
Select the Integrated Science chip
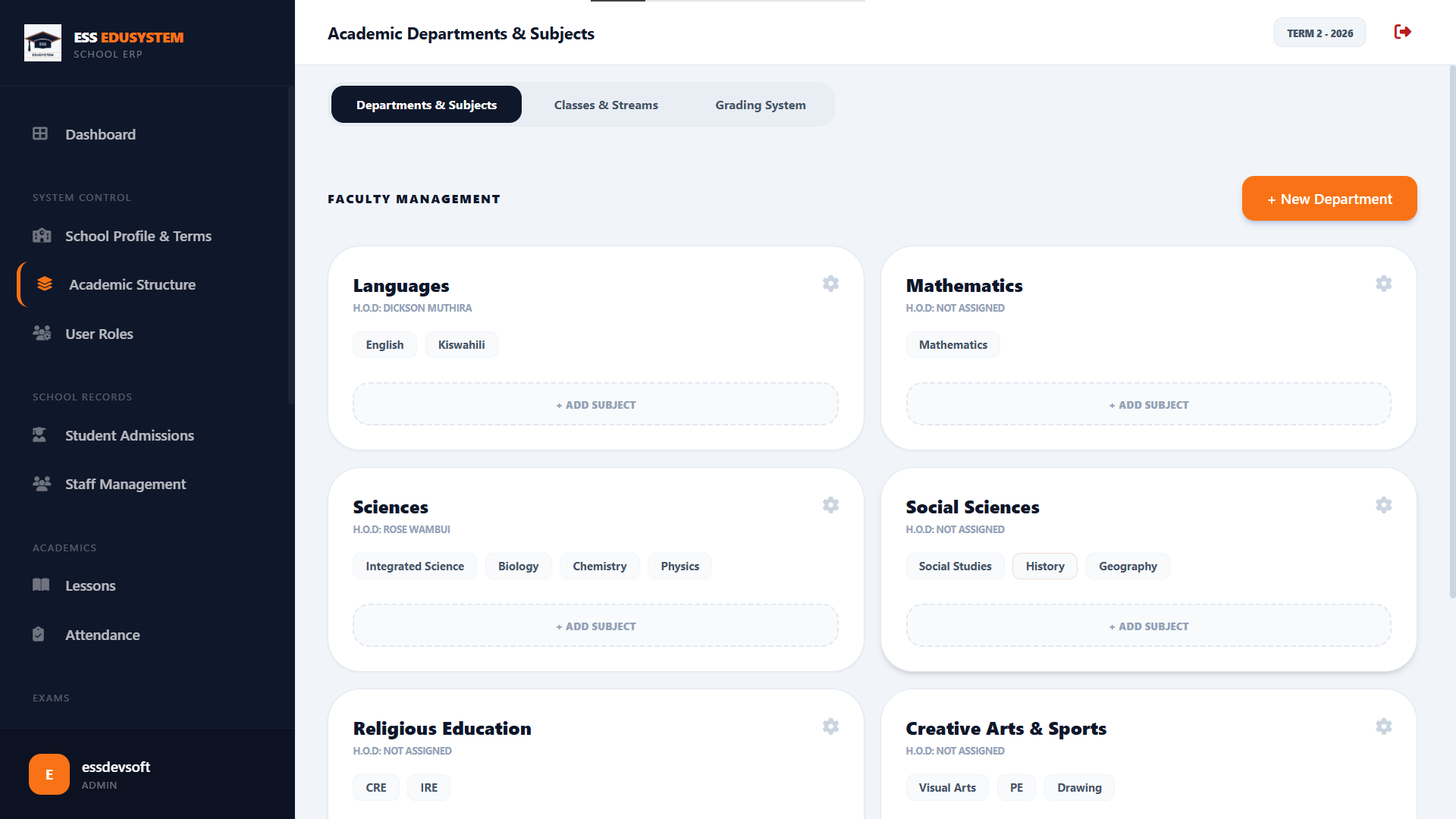[x=415, y=566]
